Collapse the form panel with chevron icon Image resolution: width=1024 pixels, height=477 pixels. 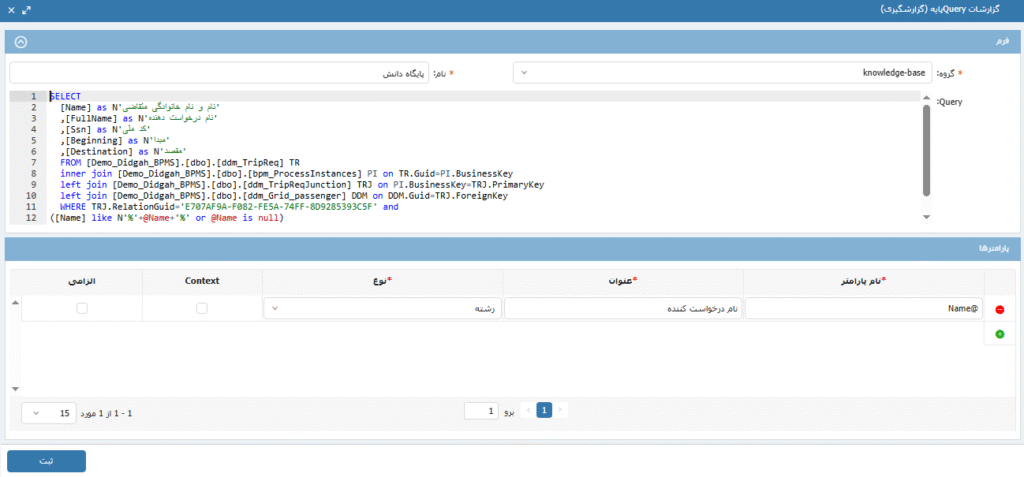(21, 42)
